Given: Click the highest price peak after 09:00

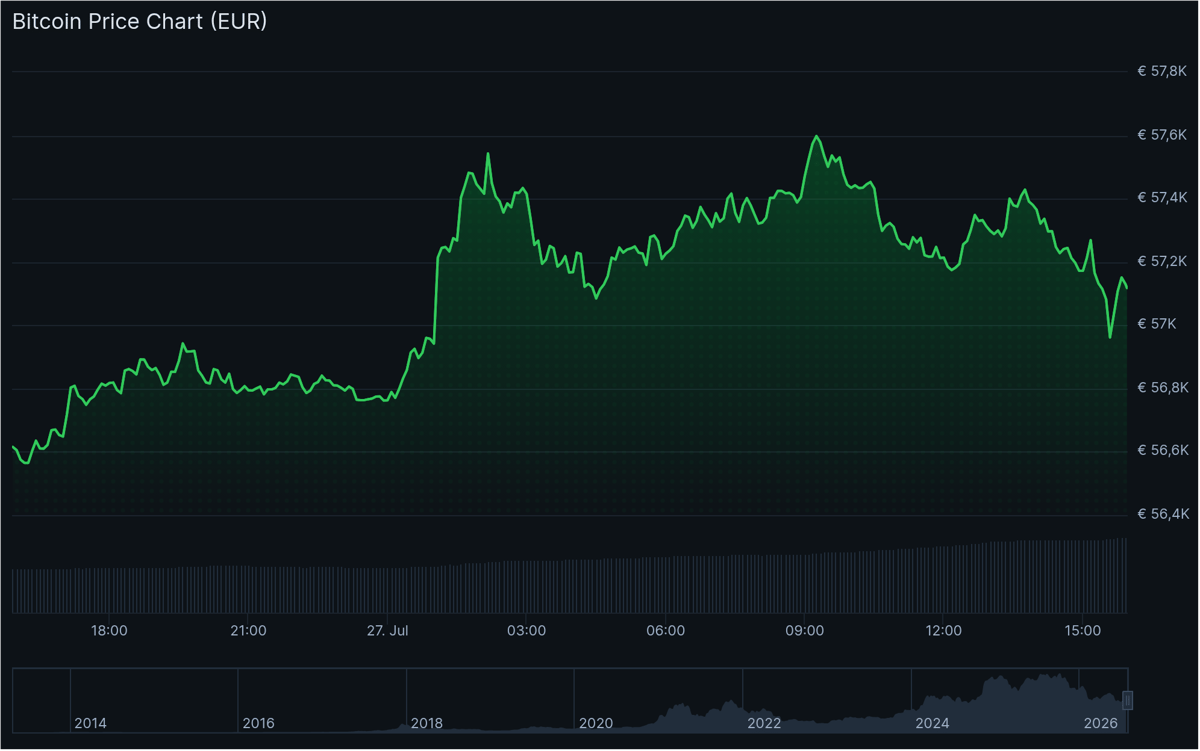Looking at the screenshot, I should pos(817,136).
